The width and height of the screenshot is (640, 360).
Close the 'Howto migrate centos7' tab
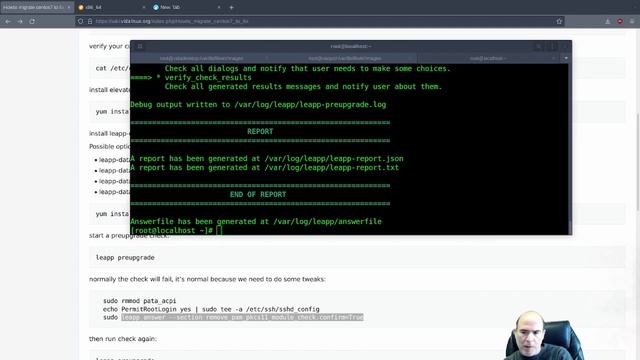click(69, 7)
